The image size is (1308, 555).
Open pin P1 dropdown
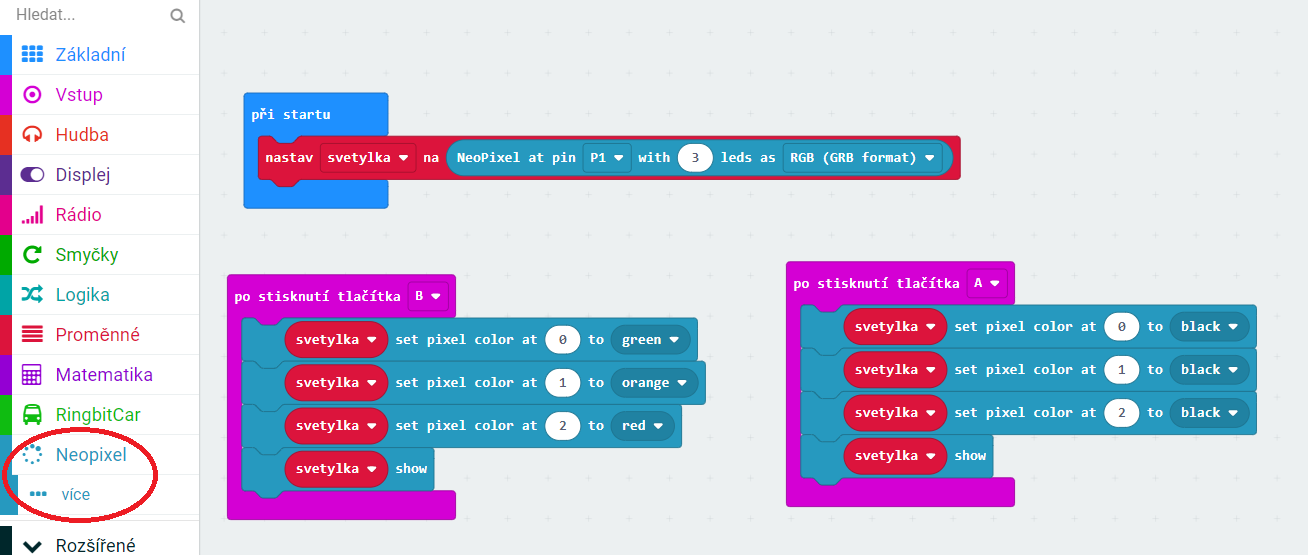pos(607,158)
